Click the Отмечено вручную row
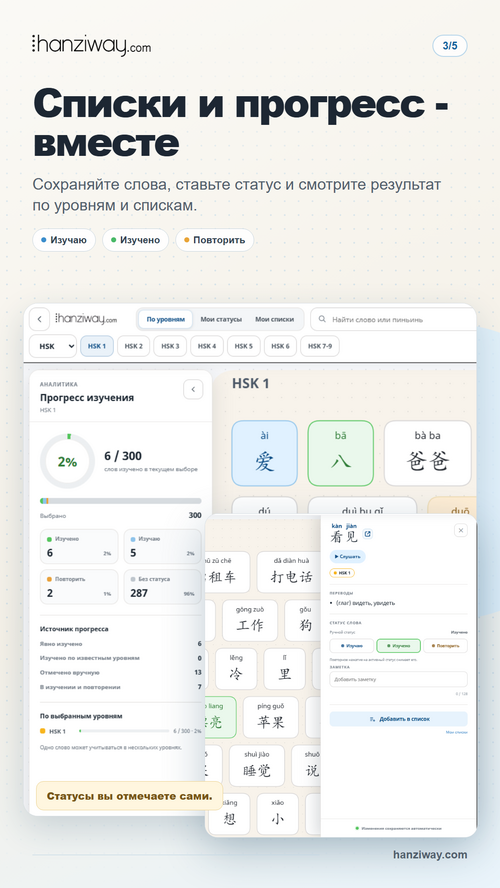 coord(121,672)
